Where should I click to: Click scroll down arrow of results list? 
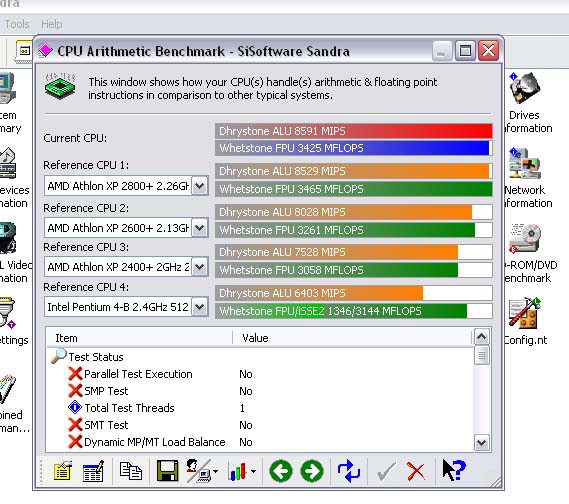(x=482, y=442)
